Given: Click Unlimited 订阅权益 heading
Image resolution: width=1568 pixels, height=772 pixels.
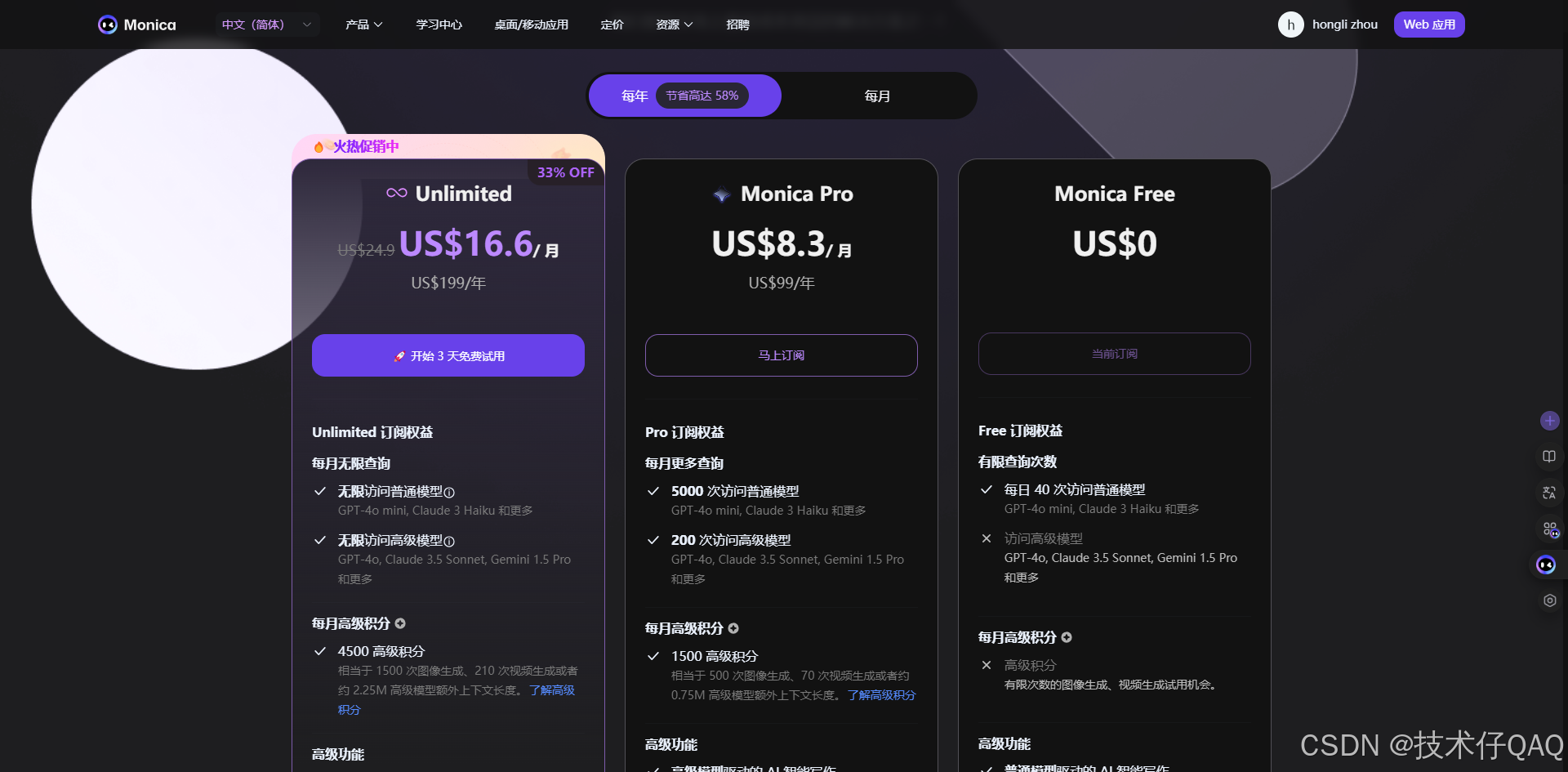Looking at the screenshot, I should click(x=372, y=432).
